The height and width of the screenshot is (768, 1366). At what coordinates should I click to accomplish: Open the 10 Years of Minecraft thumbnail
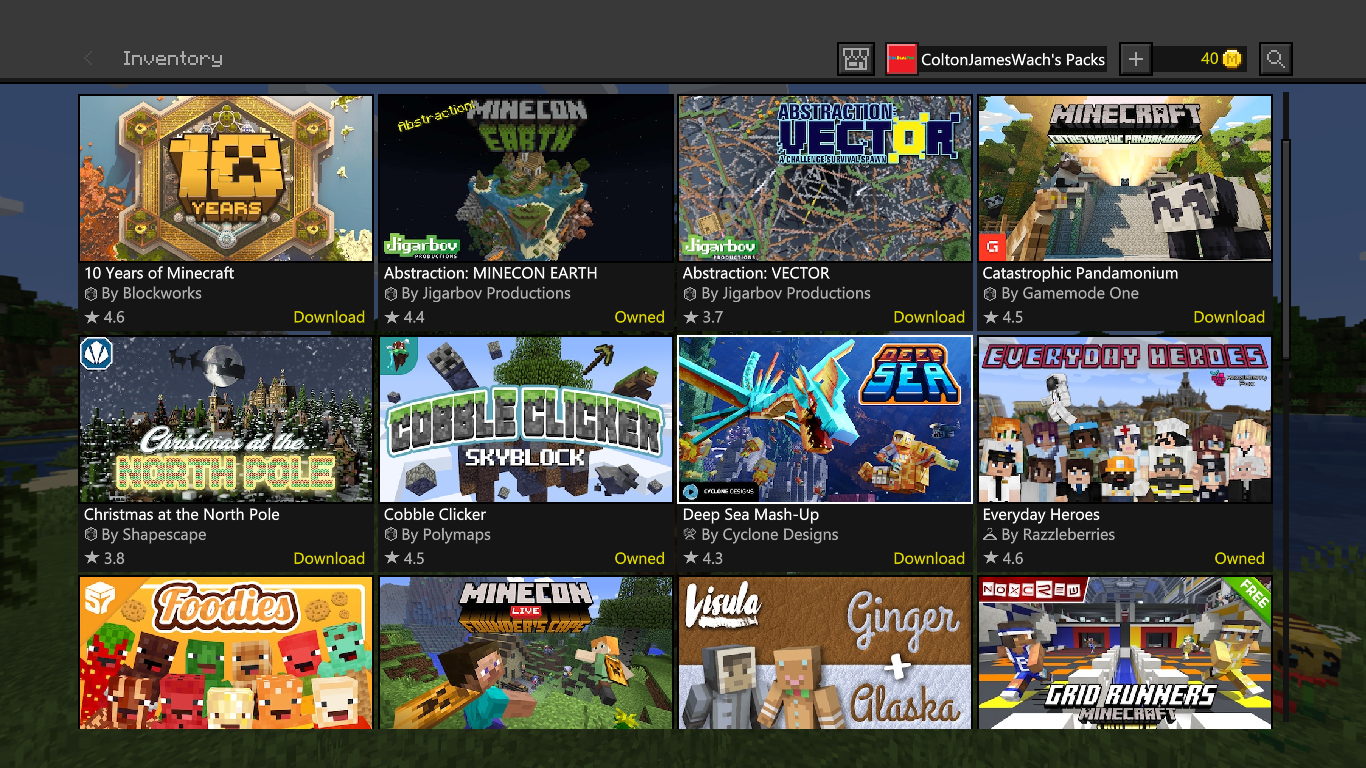pos(226,178)
